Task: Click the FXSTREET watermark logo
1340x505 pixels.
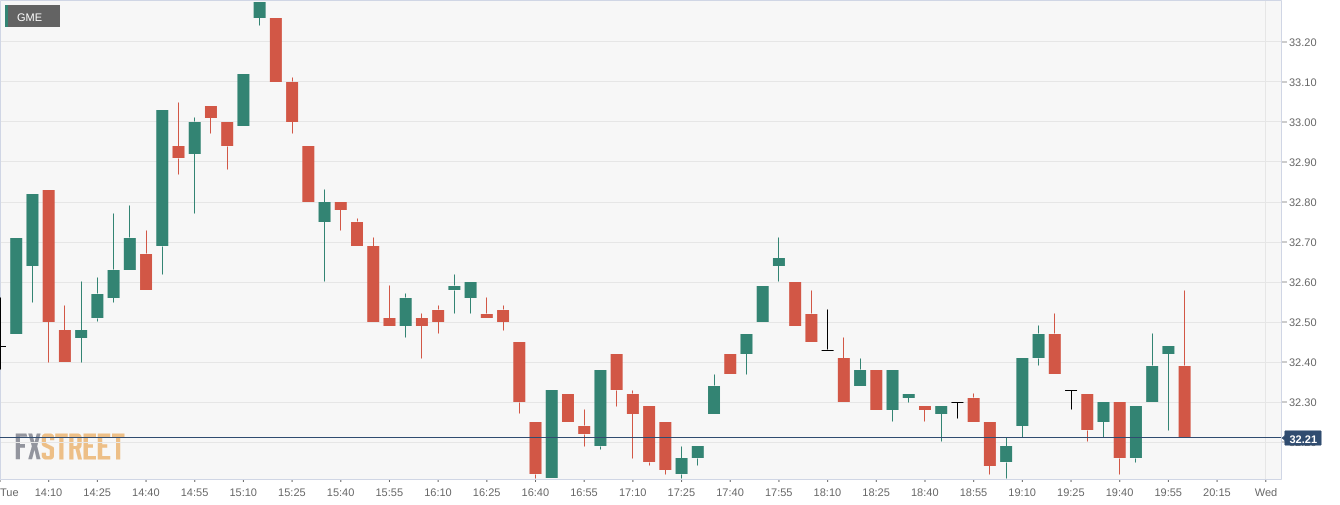Action: (69, 446)
